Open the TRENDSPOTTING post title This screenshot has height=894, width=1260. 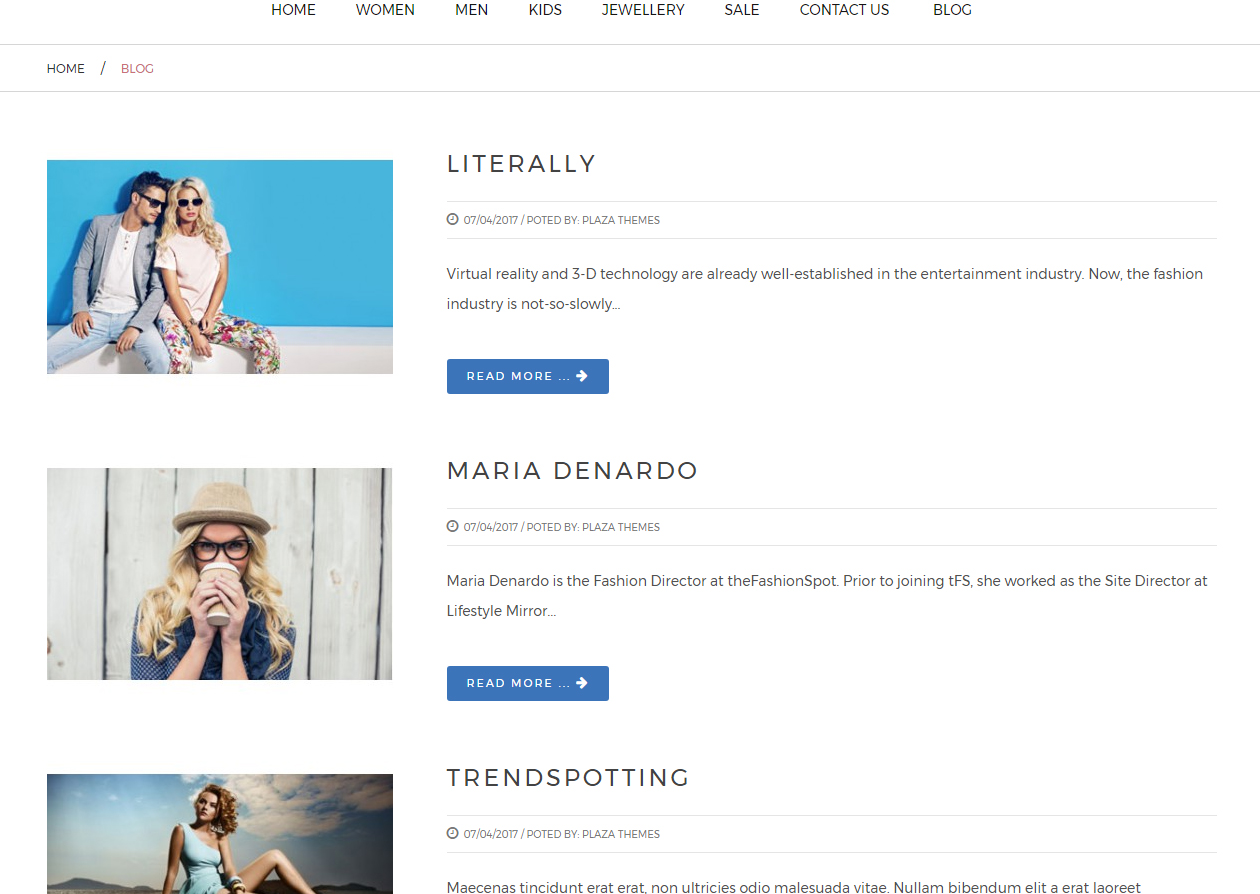(568, 778)
